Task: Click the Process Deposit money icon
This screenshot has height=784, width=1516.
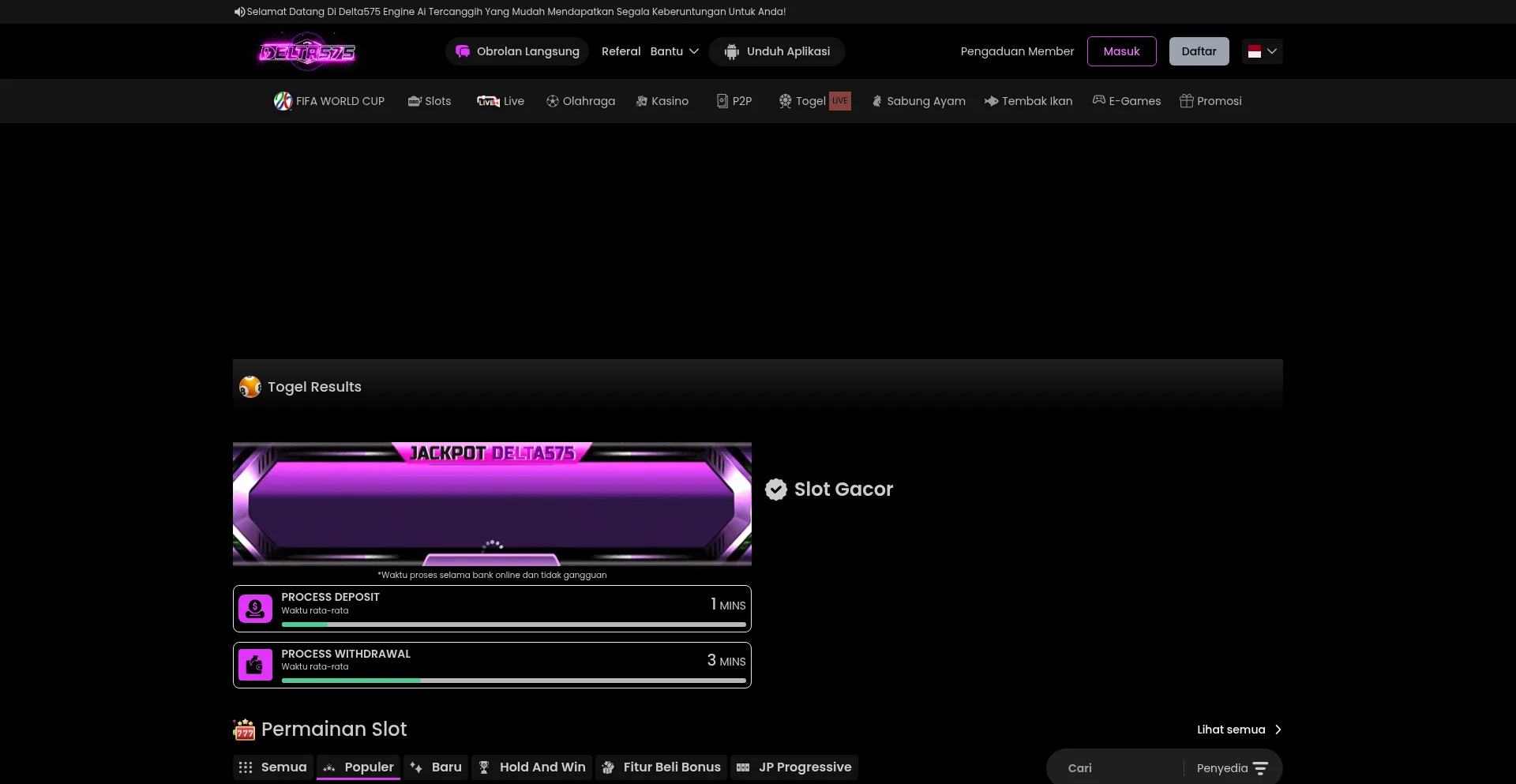Action: pos(255,609)
